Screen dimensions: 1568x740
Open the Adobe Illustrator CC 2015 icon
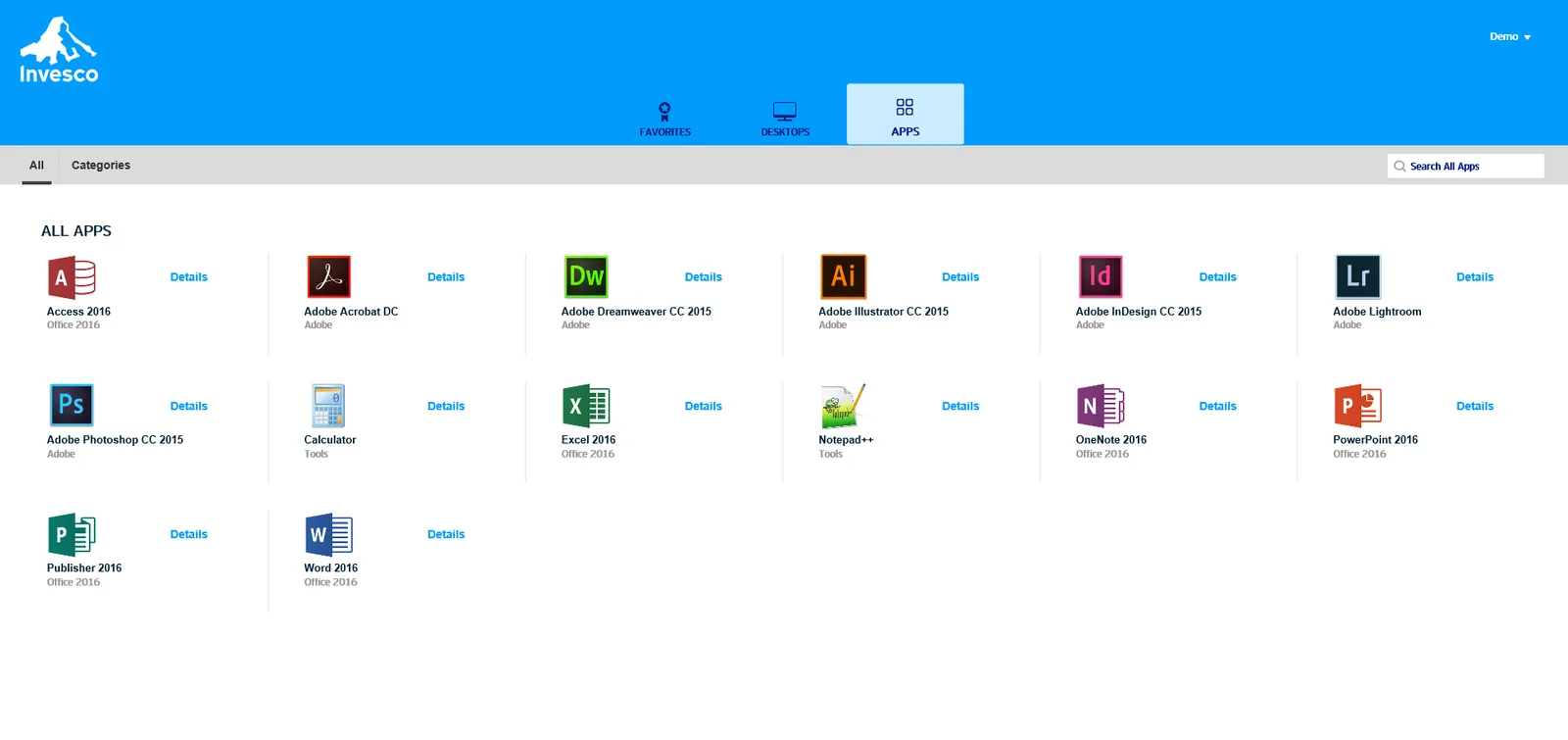(844, 277)
